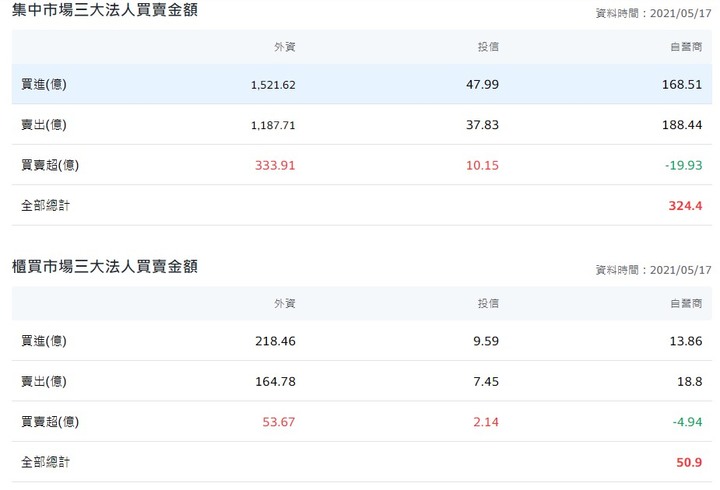Viewport: 720px width, 490px height.
Task: Click the 櫃買市場三大法人買賣金額 title
Action: click(105, 266)
